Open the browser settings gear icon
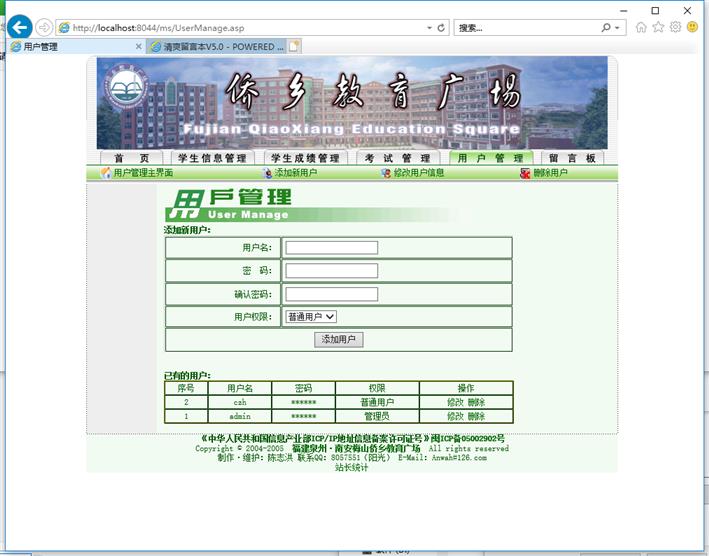 click(675, 28)
